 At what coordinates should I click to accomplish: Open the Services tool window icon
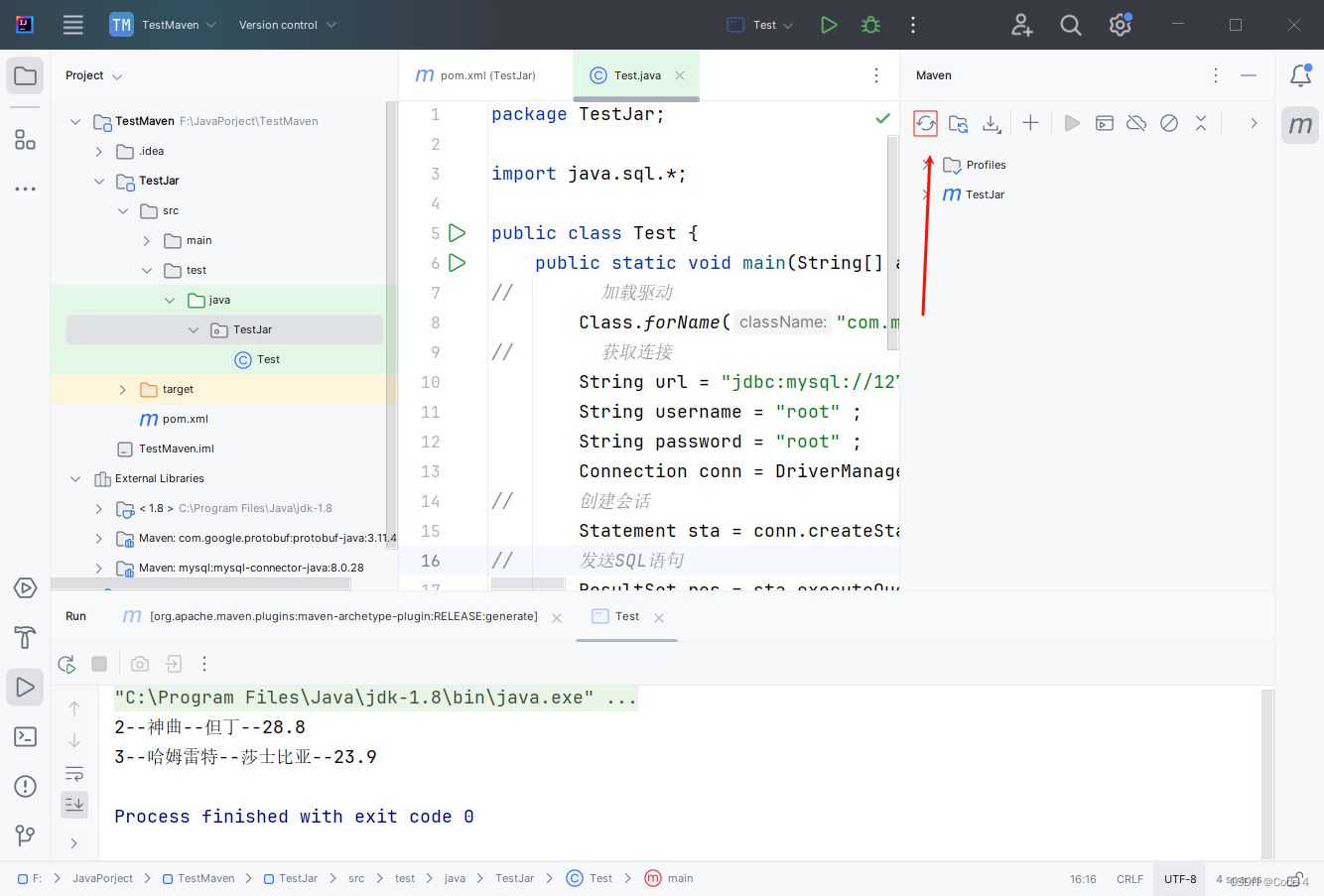pyautogui.click(x=26, y=588)
